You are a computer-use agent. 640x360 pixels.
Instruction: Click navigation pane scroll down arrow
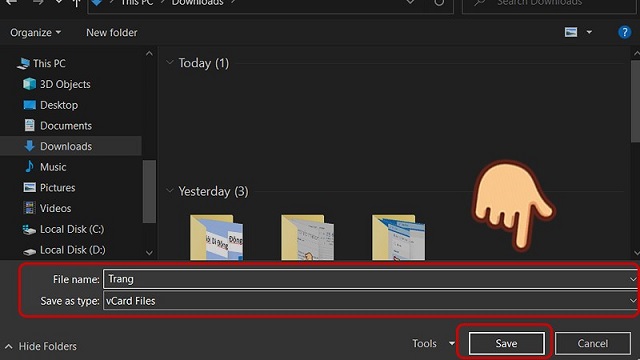click(x=149, y=253)
